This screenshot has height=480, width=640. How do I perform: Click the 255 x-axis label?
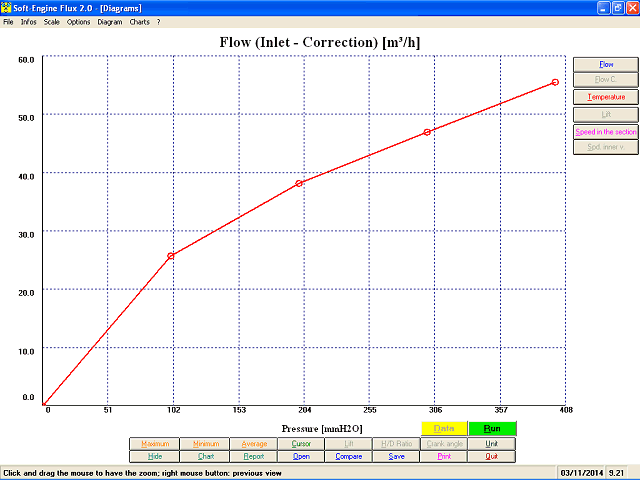(370, 410)
